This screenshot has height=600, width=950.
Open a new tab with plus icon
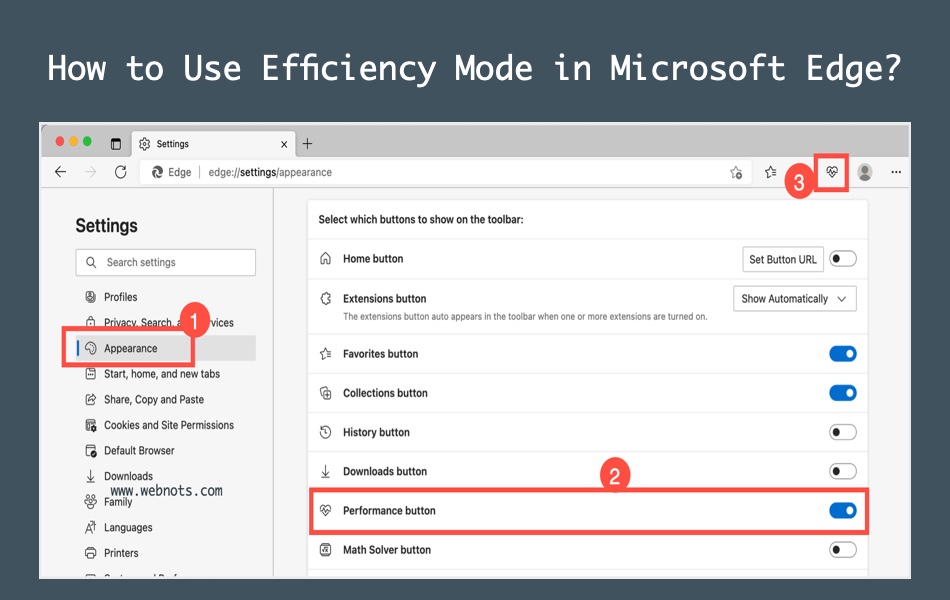(x=307, y=144)
